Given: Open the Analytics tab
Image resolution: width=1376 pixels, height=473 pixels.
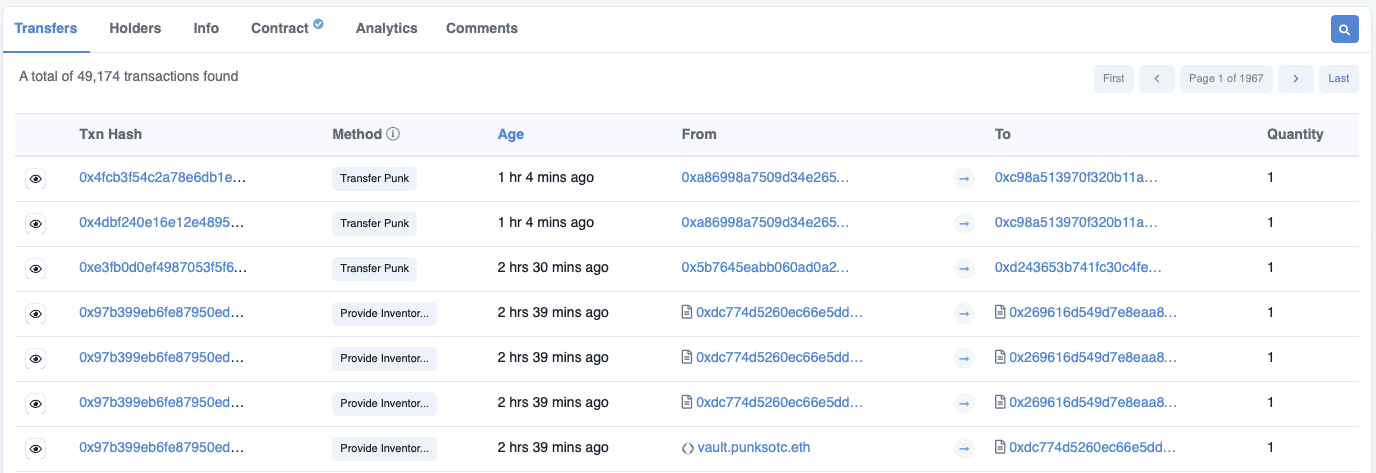Looking at the screenshot, I should (x=386, y=28).
